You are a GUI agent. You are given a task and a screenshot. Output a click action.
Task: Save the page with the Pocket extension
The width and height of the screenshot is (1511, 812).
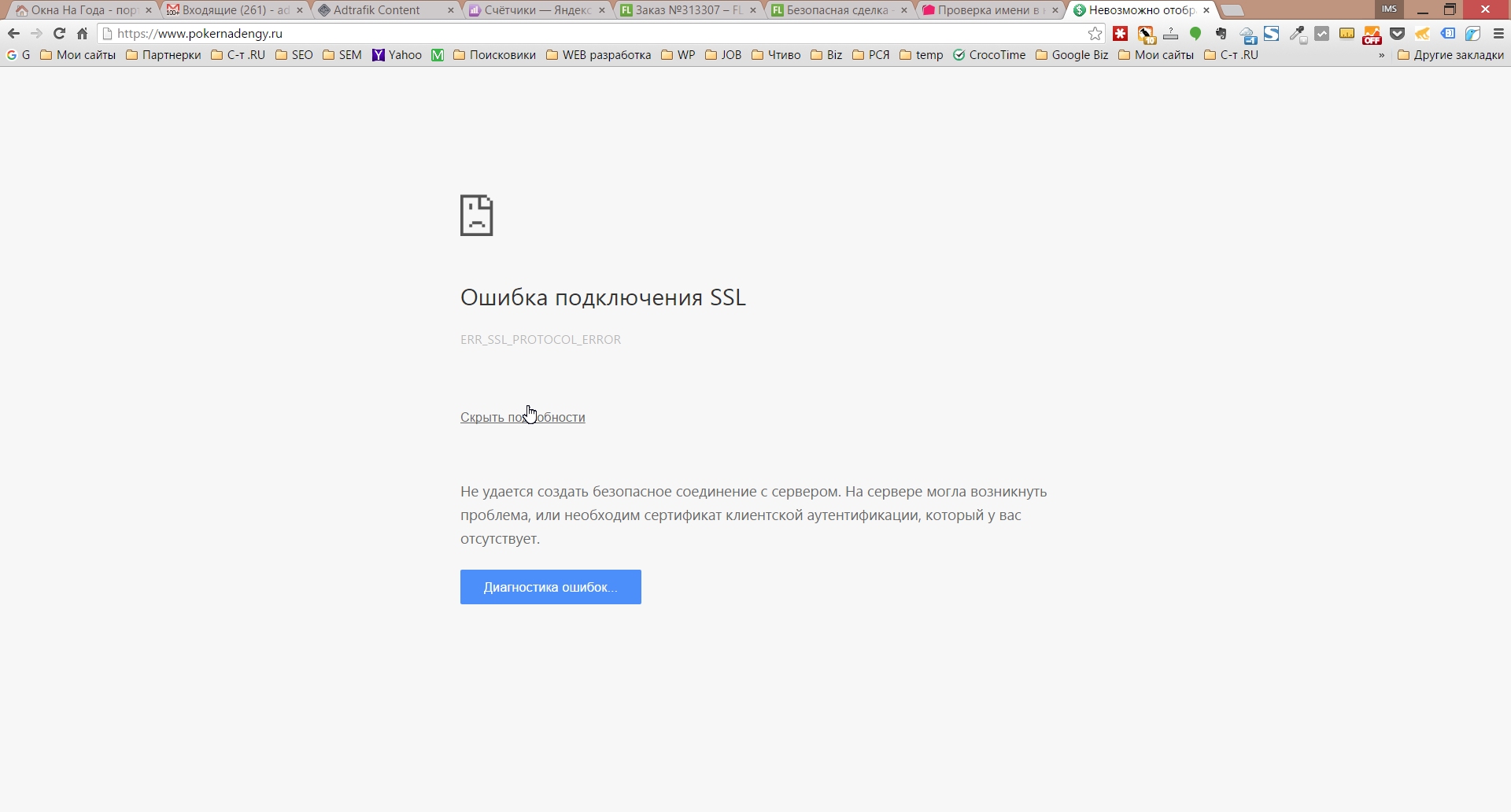point(1398,34)
